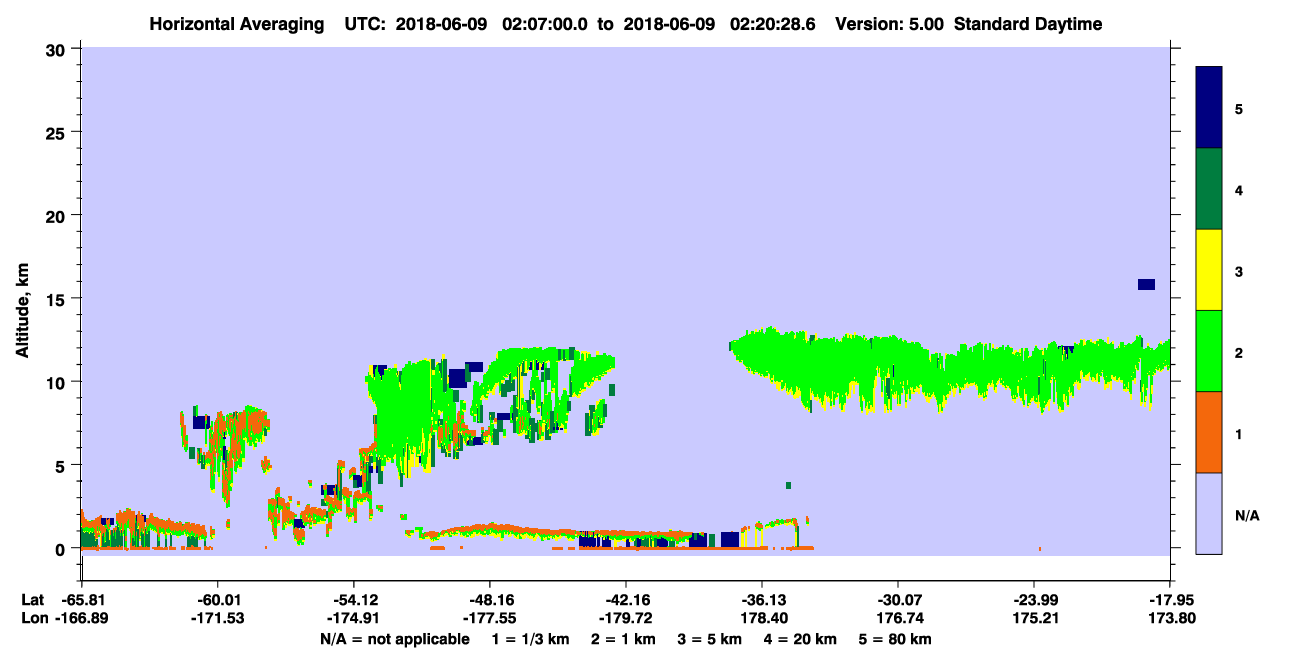
Task: Click the 'Standard Daytime' title text
Action: 1028,24
